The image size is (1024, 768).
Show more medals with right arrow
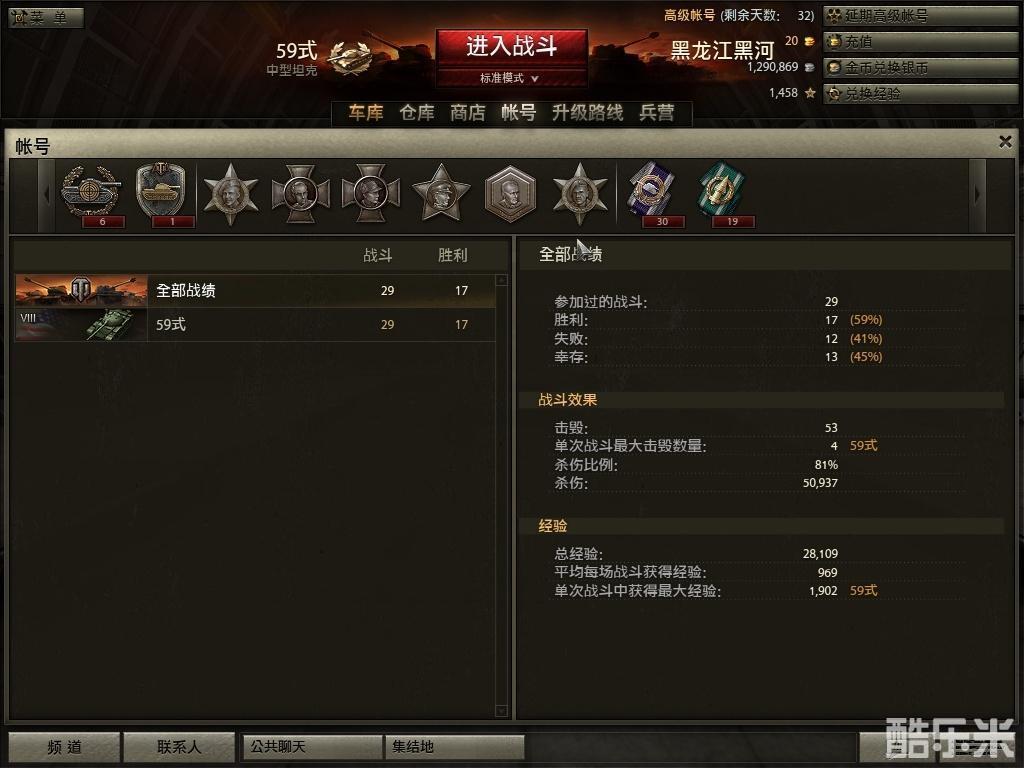tap(977, 195)
